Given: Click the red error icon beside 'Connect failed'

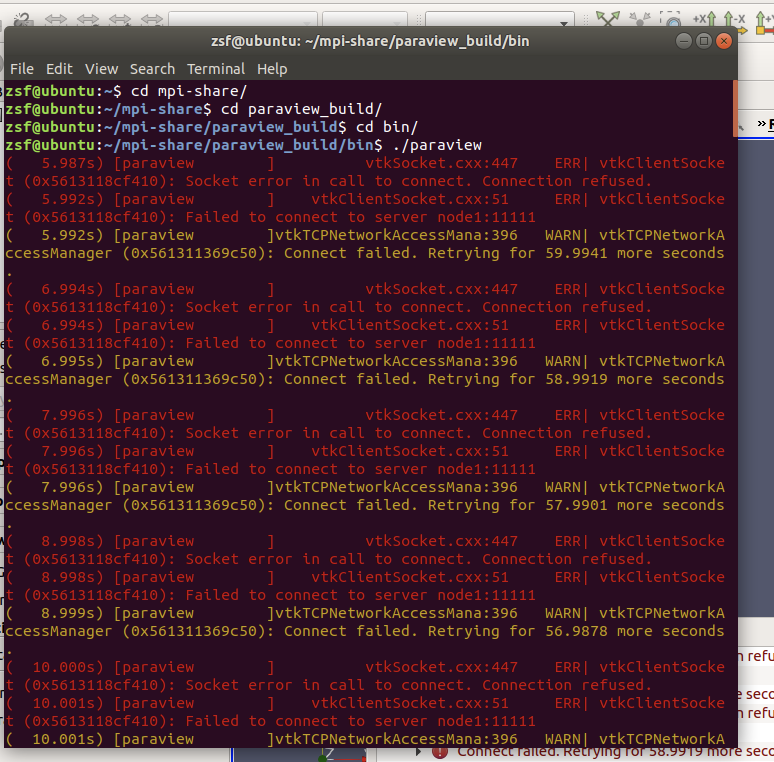Looking at the screenshot, I should click(439, 752).
